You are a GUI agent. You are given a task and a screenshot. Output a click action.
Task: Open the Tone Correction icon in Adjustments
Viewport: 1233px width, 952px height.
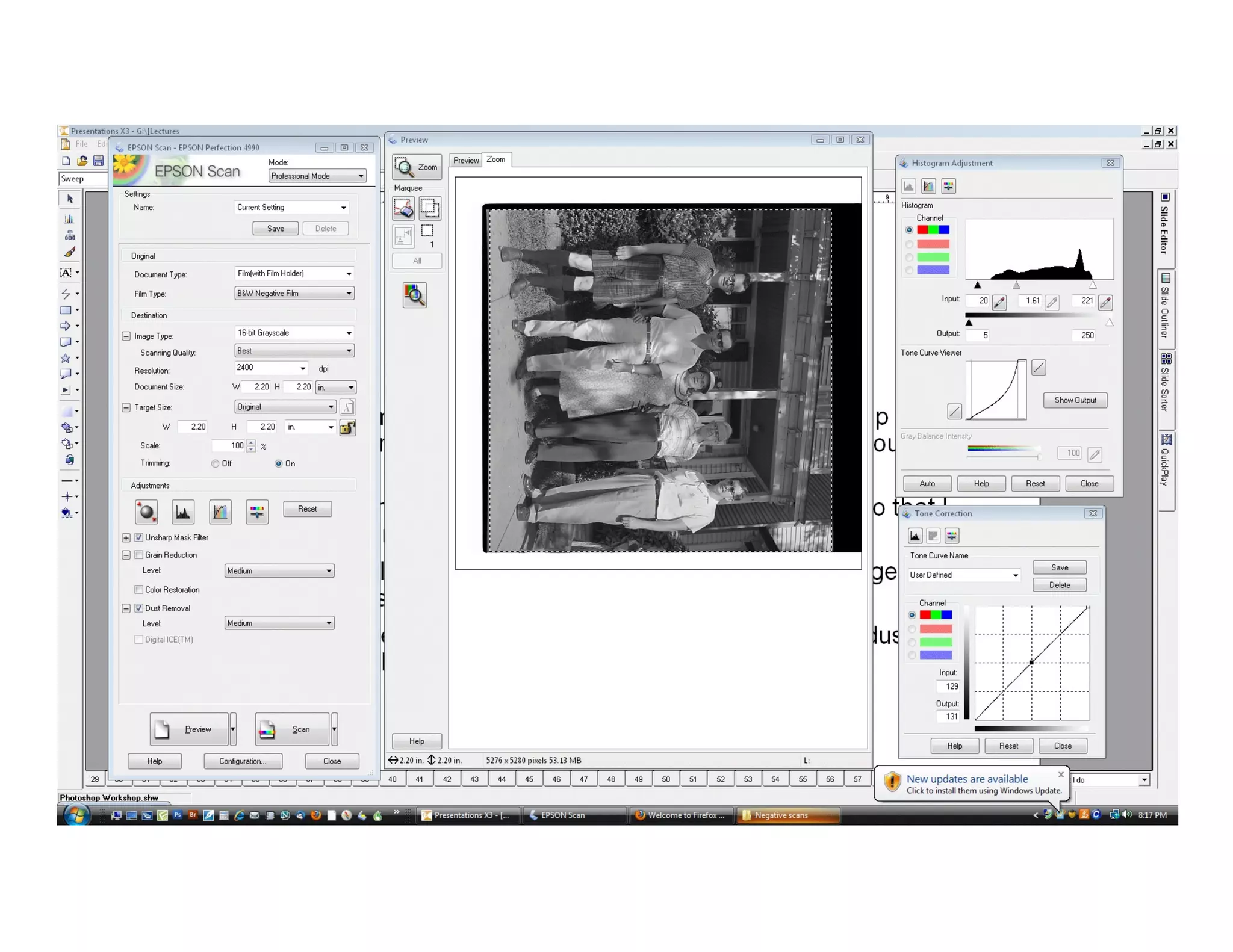pyautogui.click(x=220, y=512)
